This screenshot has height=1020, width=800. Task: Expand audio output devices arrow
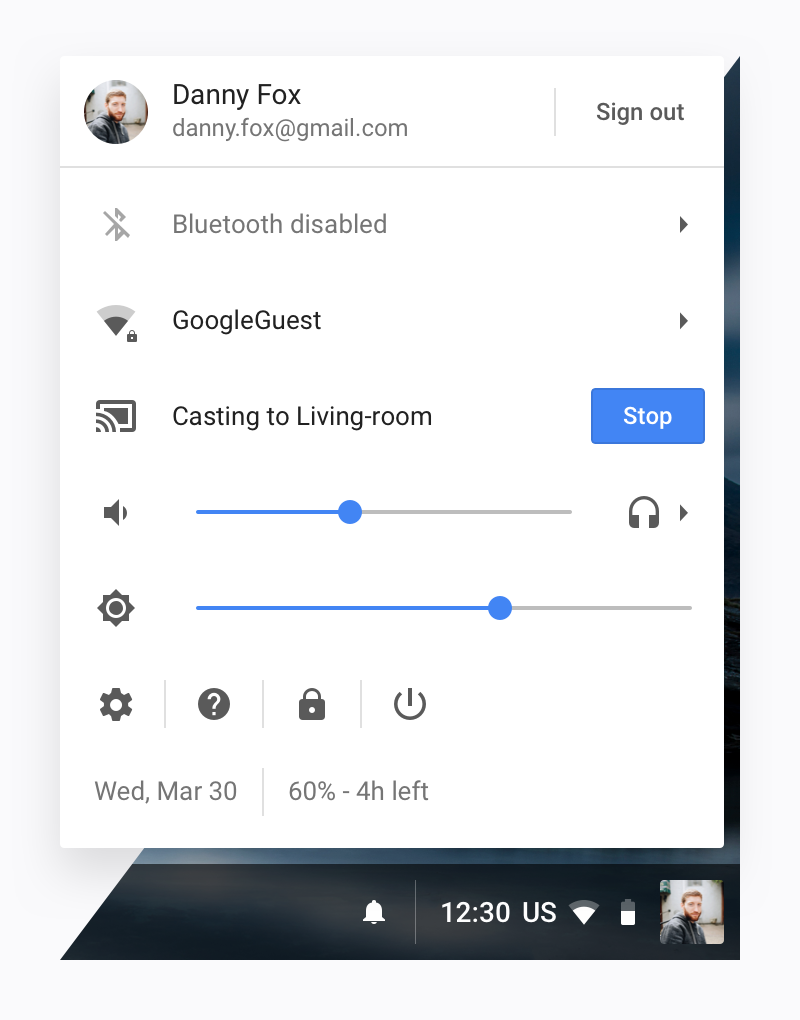(x=683, y=513)
